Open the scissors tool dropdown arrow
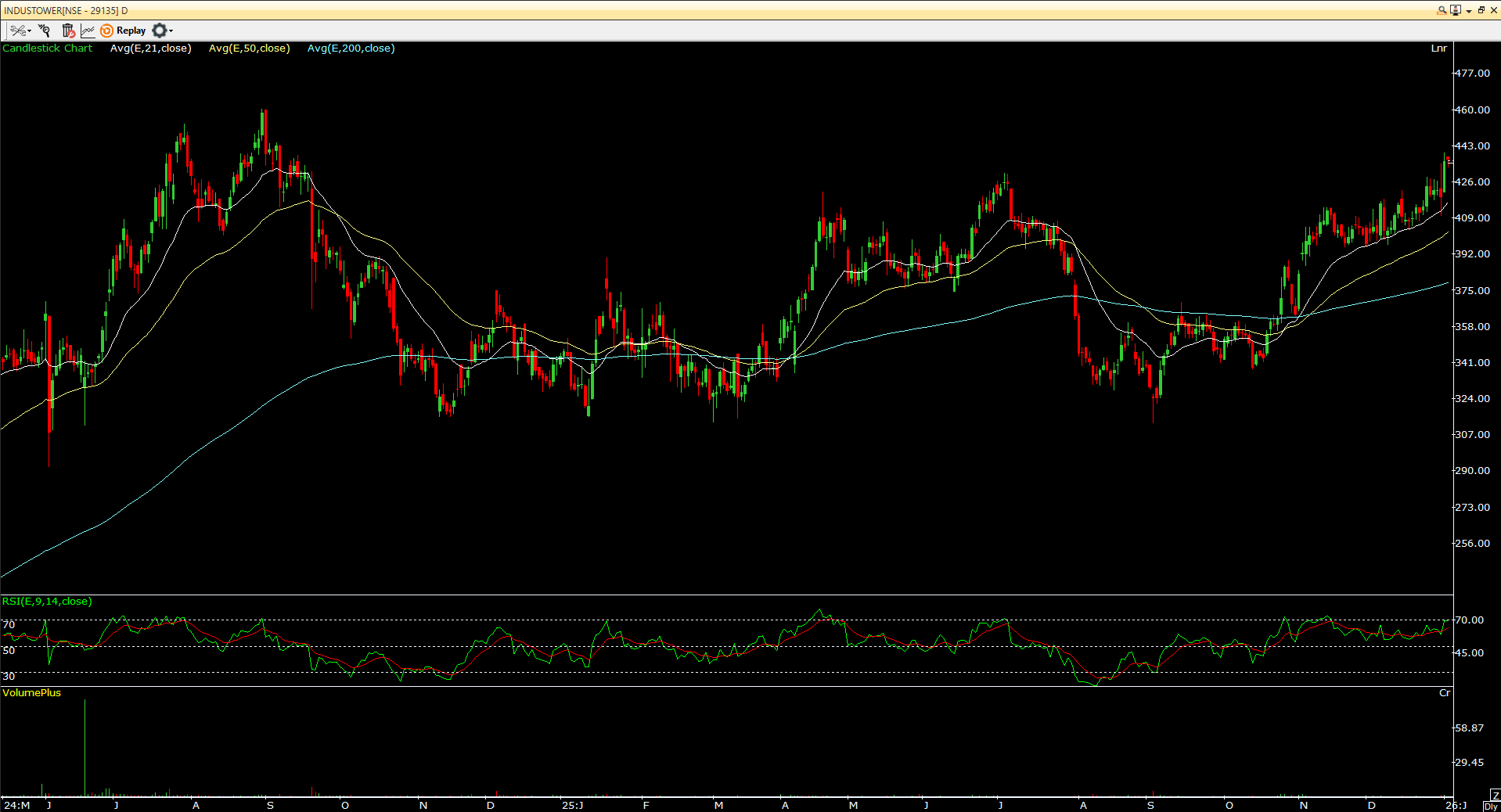This screenshot has height=812, width=1501. [30, 31]
